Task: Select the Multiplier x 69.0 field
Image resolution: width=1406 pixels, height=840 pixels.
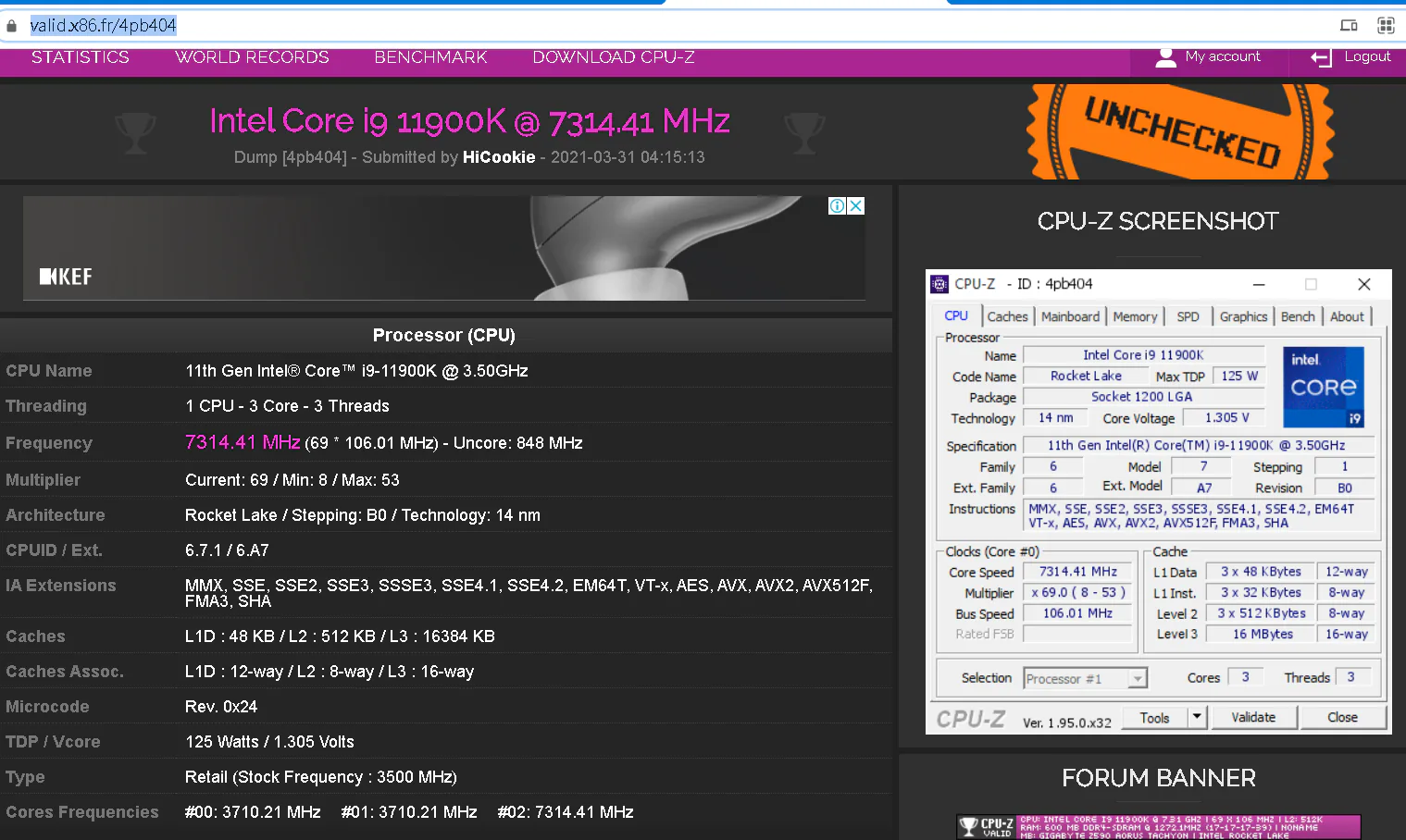Action: (x=1077, y=592)
